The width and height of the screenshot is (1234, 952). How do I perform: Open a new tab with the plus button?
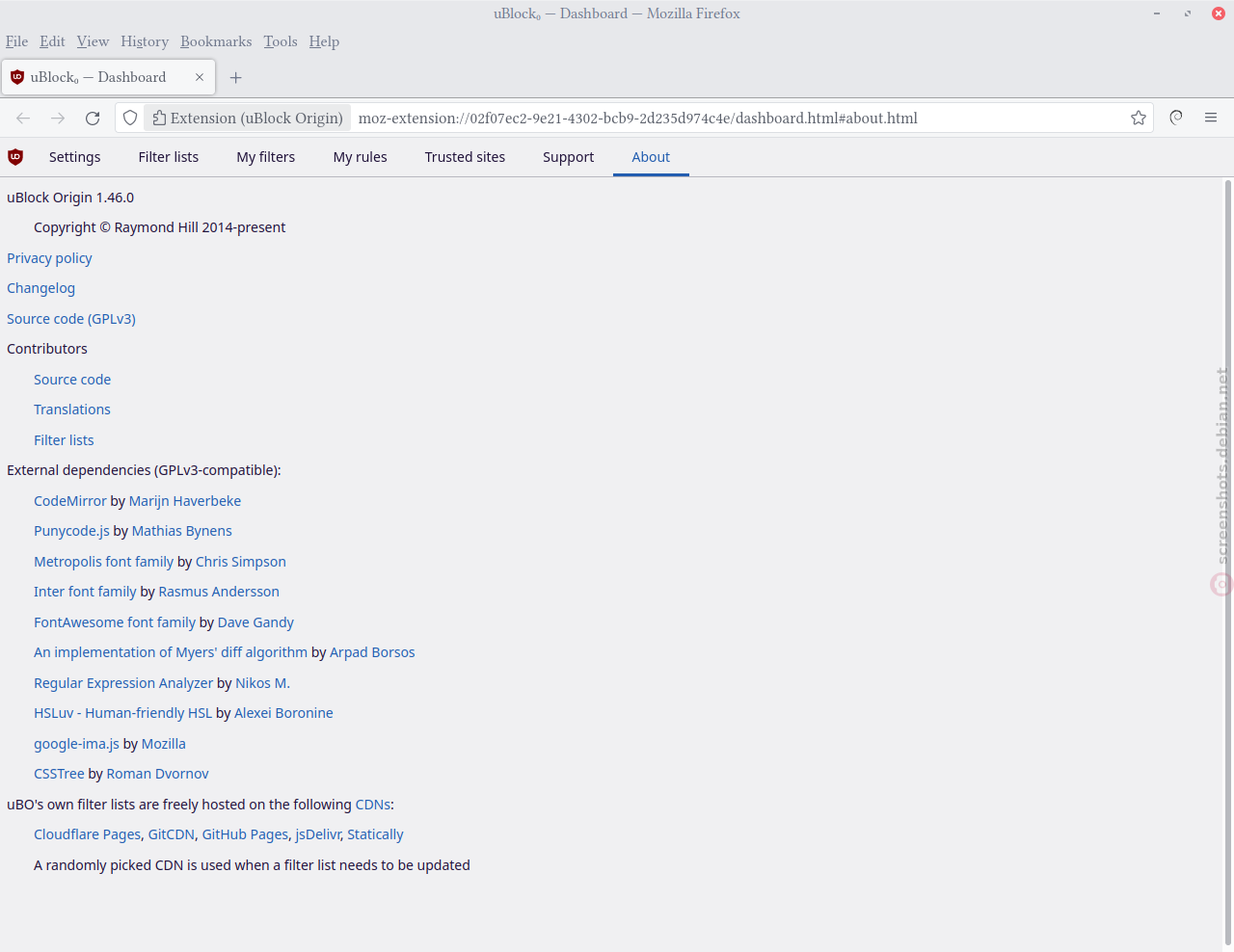[235, 77]
